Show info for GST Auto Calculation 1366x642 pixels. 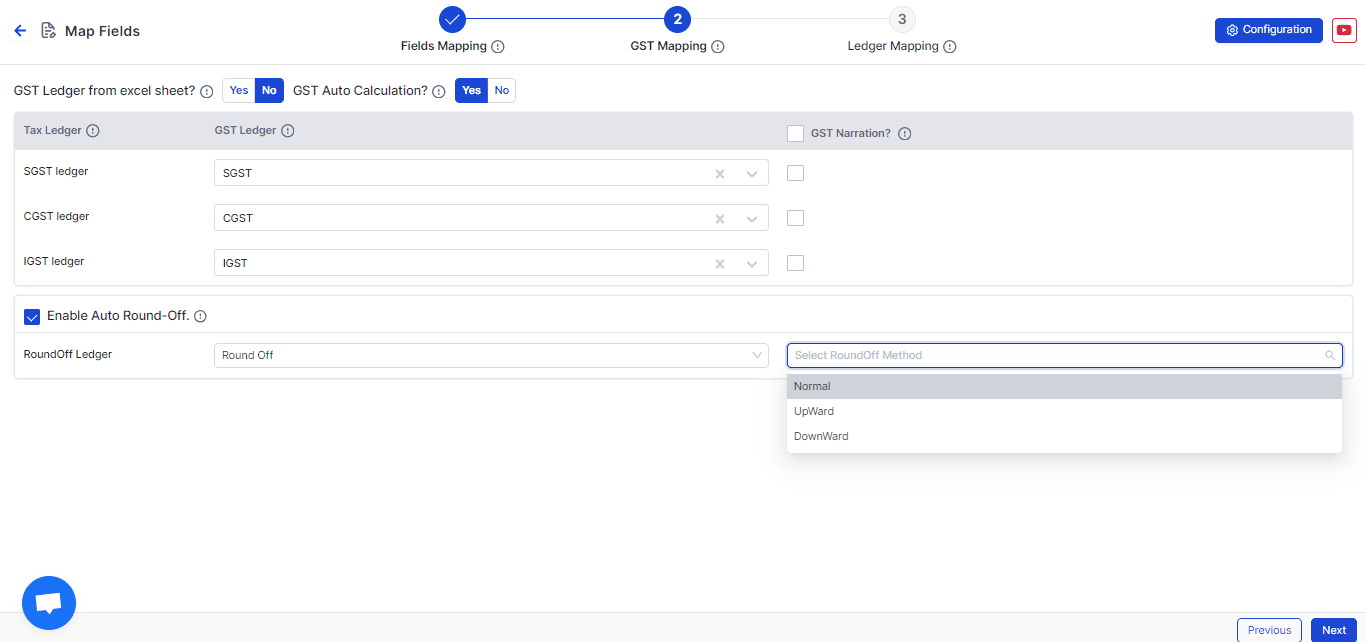point(439,91)
